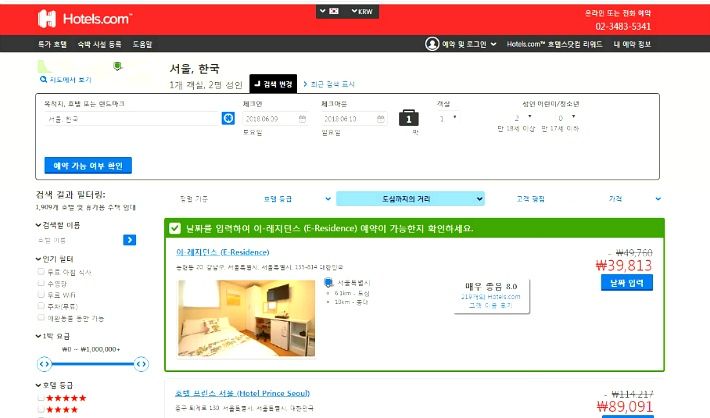The width and height of the screenshot is (710, 418).
Task: Open the E-Residence hotel link
Action: pos(222,252)
